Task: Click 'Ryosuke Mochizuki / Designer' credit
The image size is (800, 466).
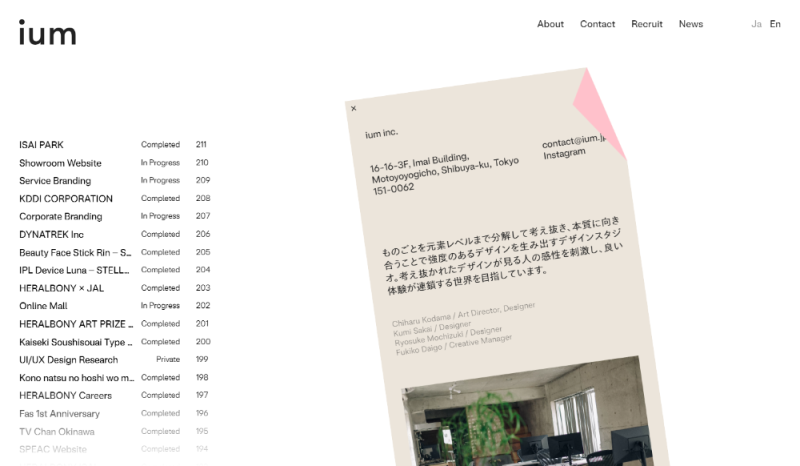Action: pos(448,335)
